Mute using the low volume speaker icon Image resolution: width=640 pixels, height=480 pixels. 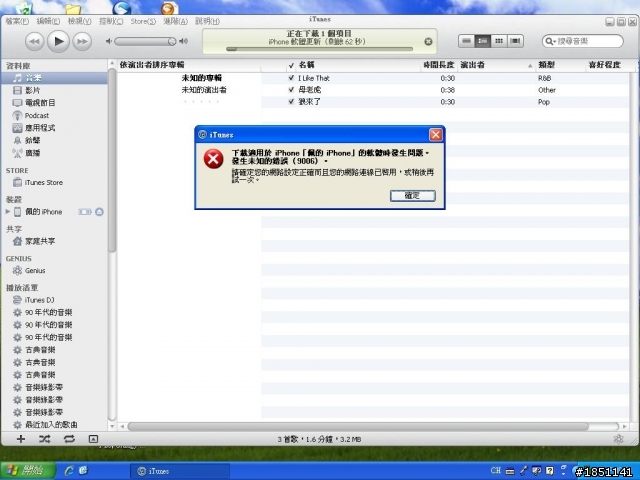point(109,41)
